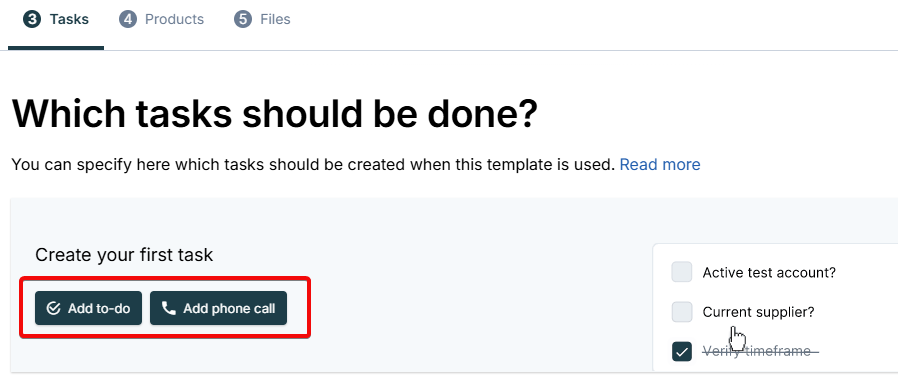Image resolution: width=898 pixels, height=392 pixels.
Task: Click the step 4 number badge
Action: click(128, 19)
